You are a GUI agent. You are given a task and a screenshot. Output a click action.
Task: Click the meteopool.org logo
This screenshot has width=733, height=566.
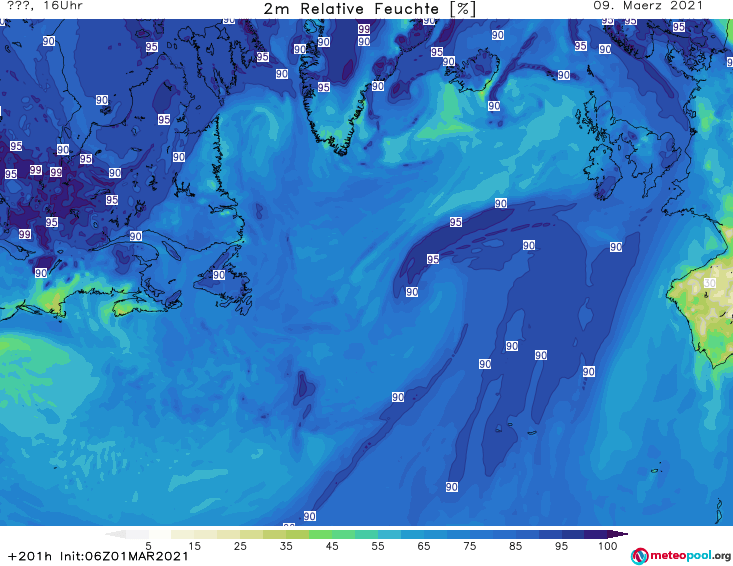[x=681, y=556]
